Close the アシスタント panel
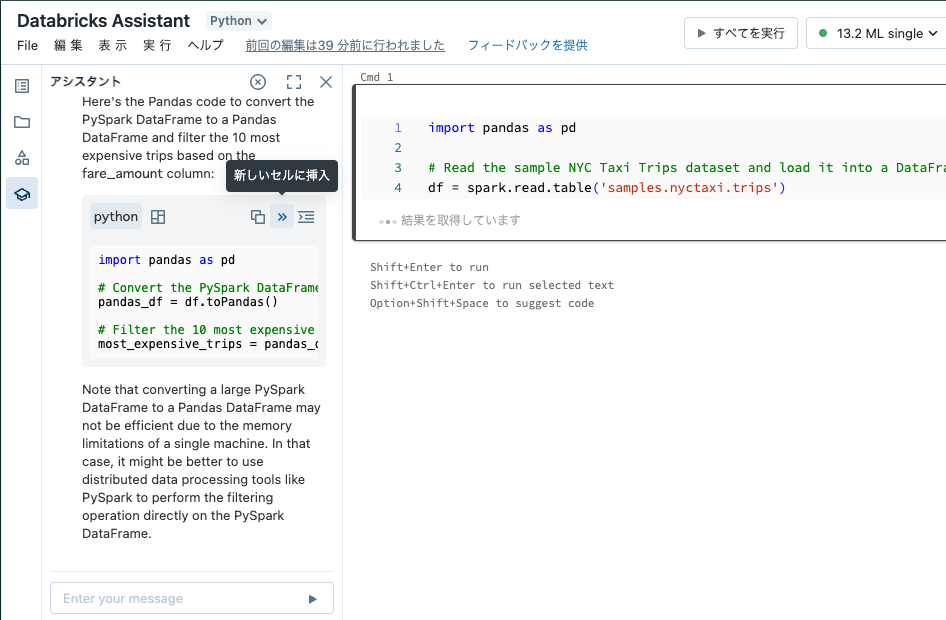Image resolution: width=946 pixels, height=620 pixels. [325, 82]
